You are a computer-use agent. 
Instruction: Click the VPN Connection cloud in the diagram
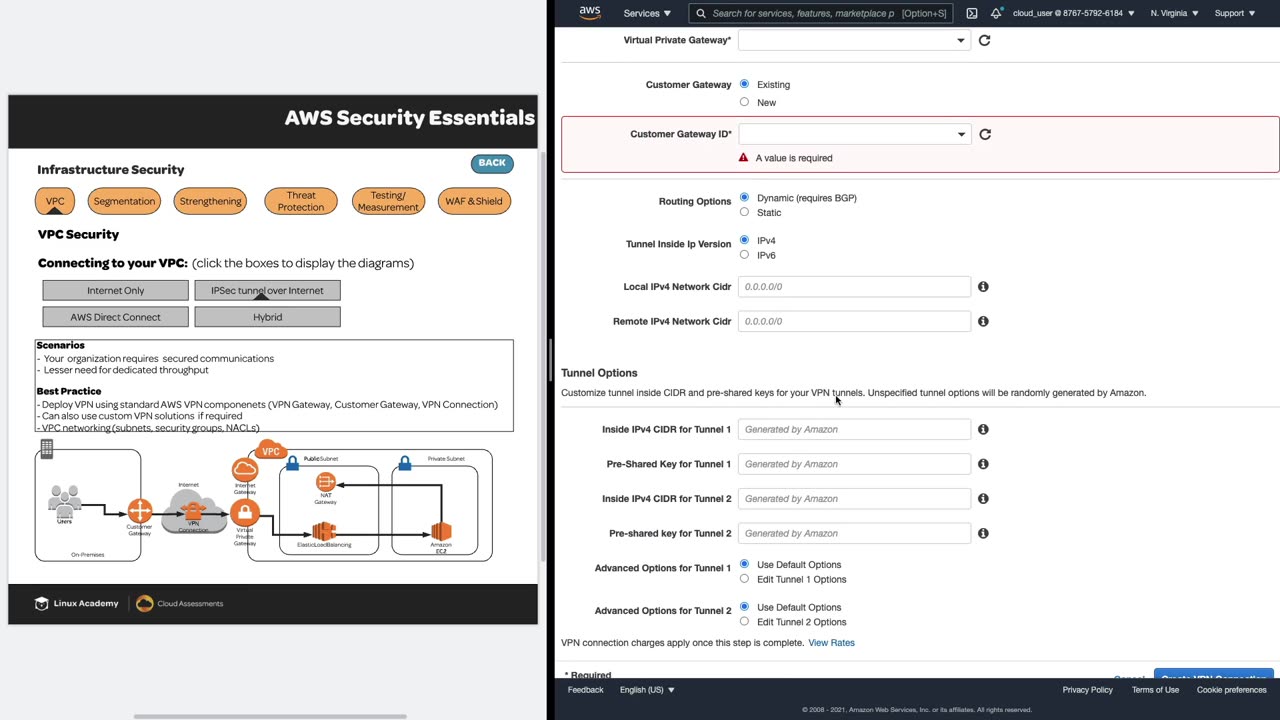(194, 512)
